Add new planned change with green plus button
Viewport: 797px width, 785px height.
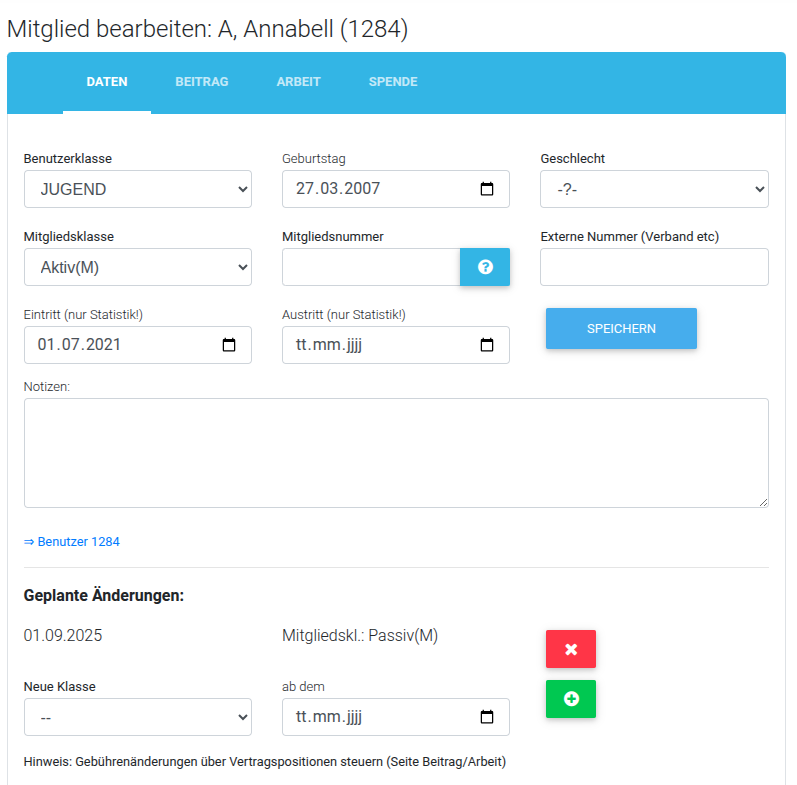[571, 699]
